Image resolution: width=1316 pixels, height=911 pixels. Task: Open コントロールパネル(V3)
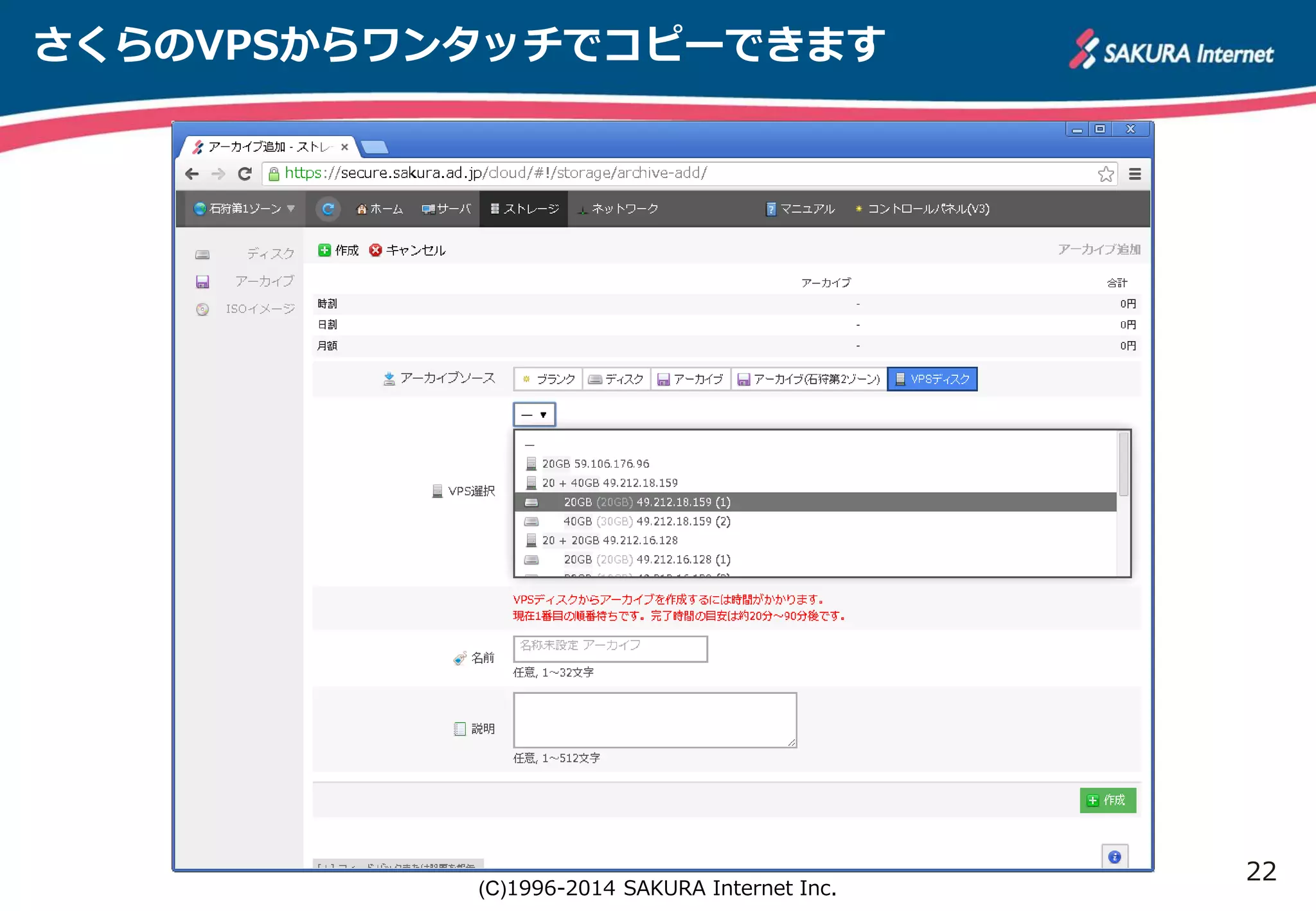coord(921,209)
